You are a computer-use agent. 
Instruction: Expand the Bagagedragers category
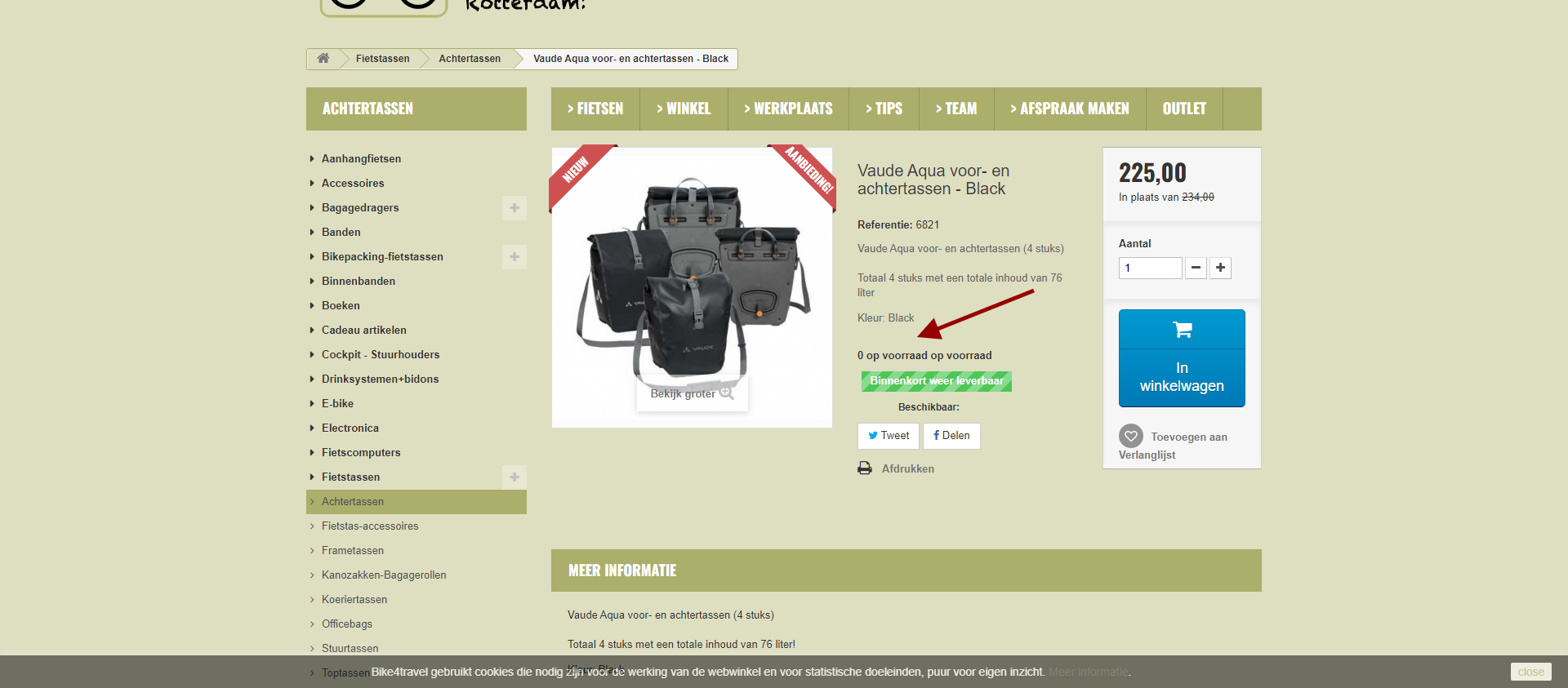pyautogui.click(x=514, y=208)
